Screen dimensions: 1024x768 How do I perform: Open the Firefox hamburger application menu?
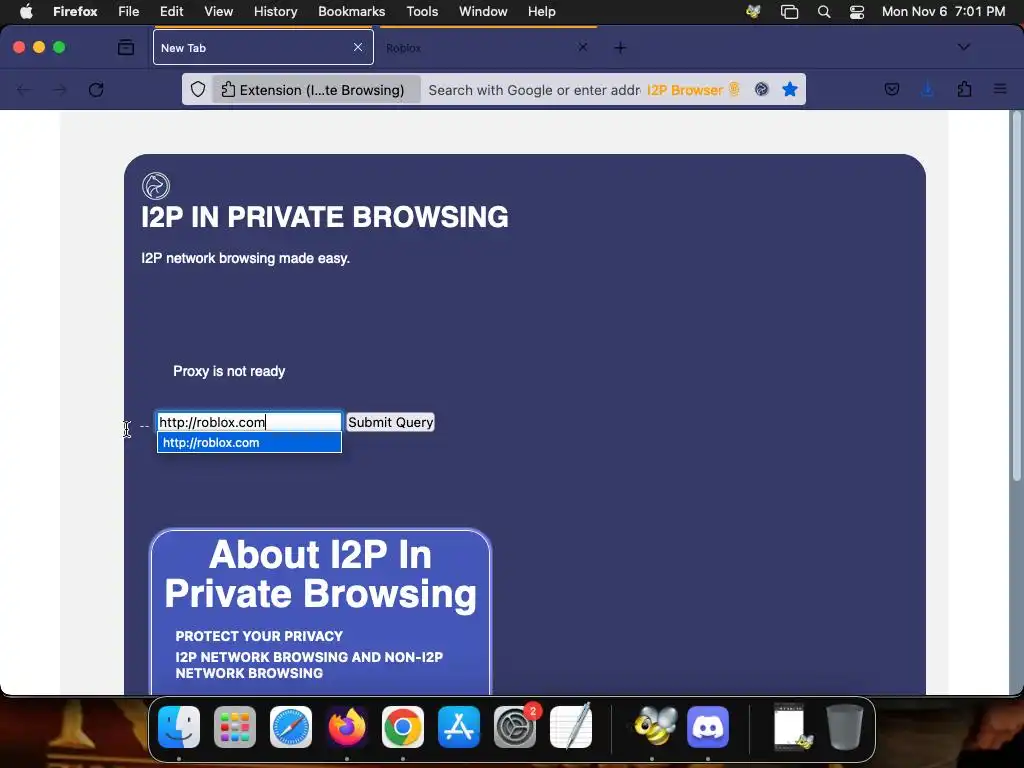pos(1000,89)
